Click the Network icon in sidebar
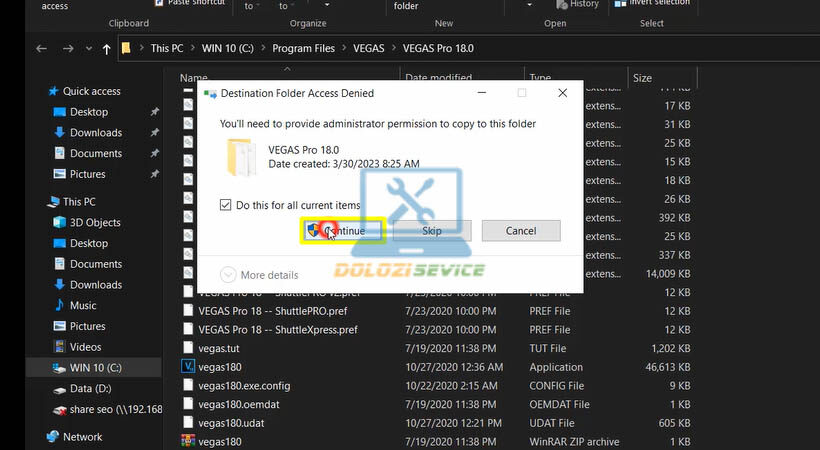 53,436
